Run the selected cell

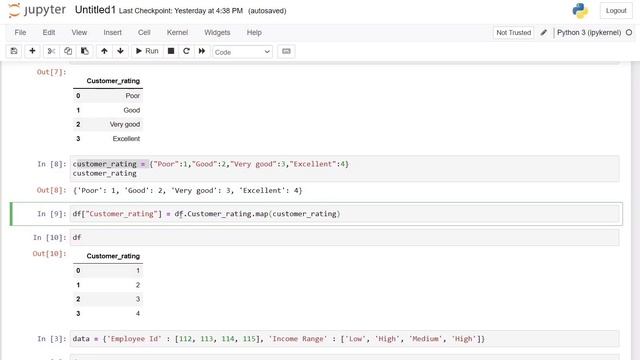click(x=147, y=51)
